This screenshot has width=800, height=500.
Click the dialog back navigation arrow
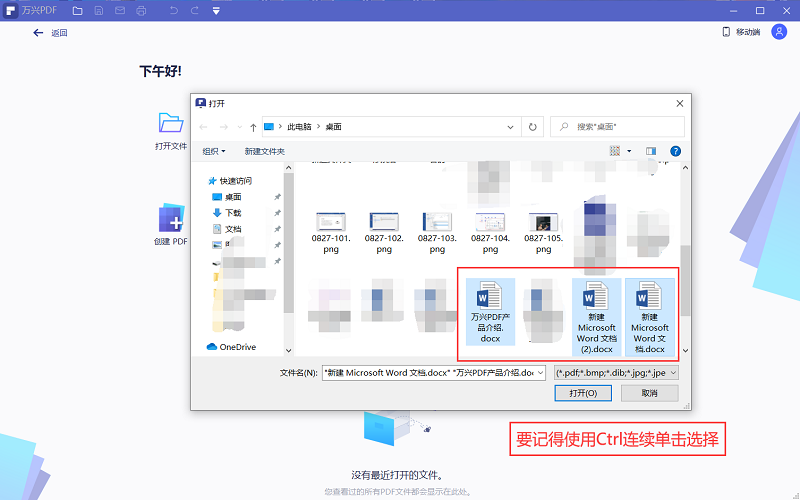point(204,127)
